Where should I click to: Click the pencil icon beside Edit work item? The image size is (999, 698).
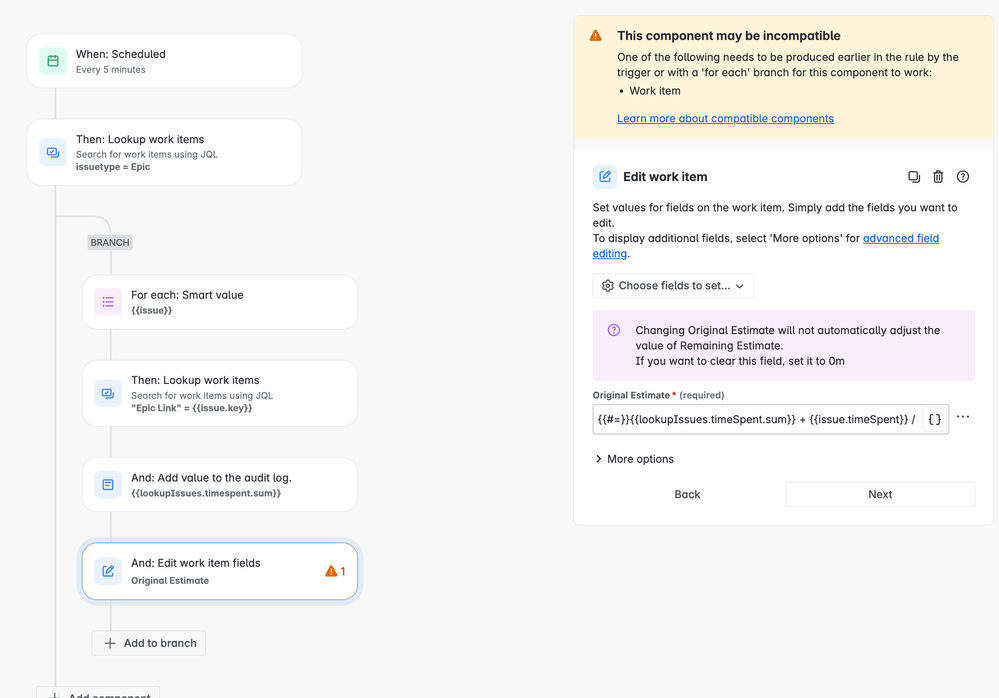tap(604, 176)
